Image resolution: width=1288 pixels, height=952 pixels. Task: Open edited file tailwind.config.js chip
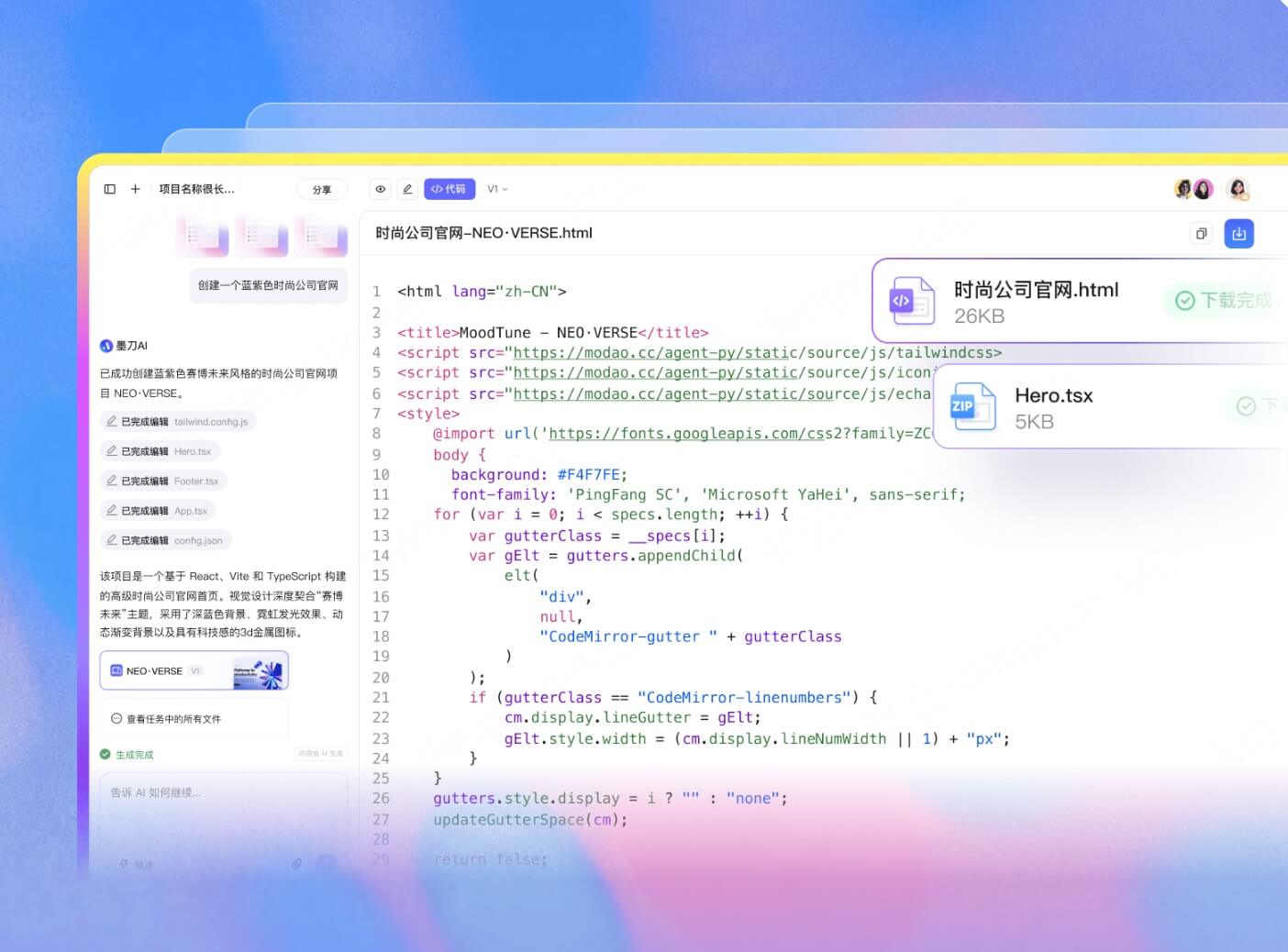[178, 422]
